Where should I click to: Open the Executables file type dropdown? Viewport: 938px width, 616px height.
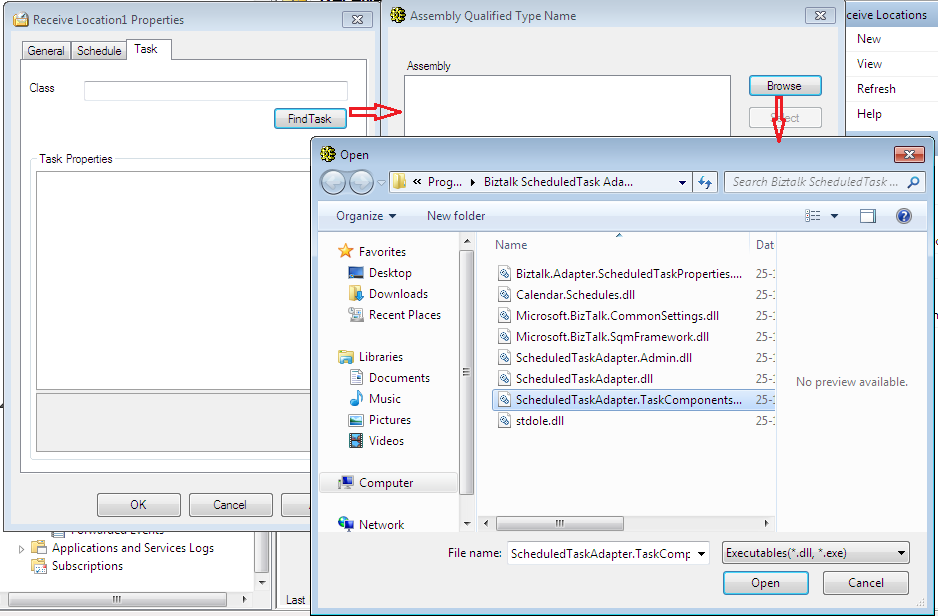pyautogui.click(x=815, y=553)
